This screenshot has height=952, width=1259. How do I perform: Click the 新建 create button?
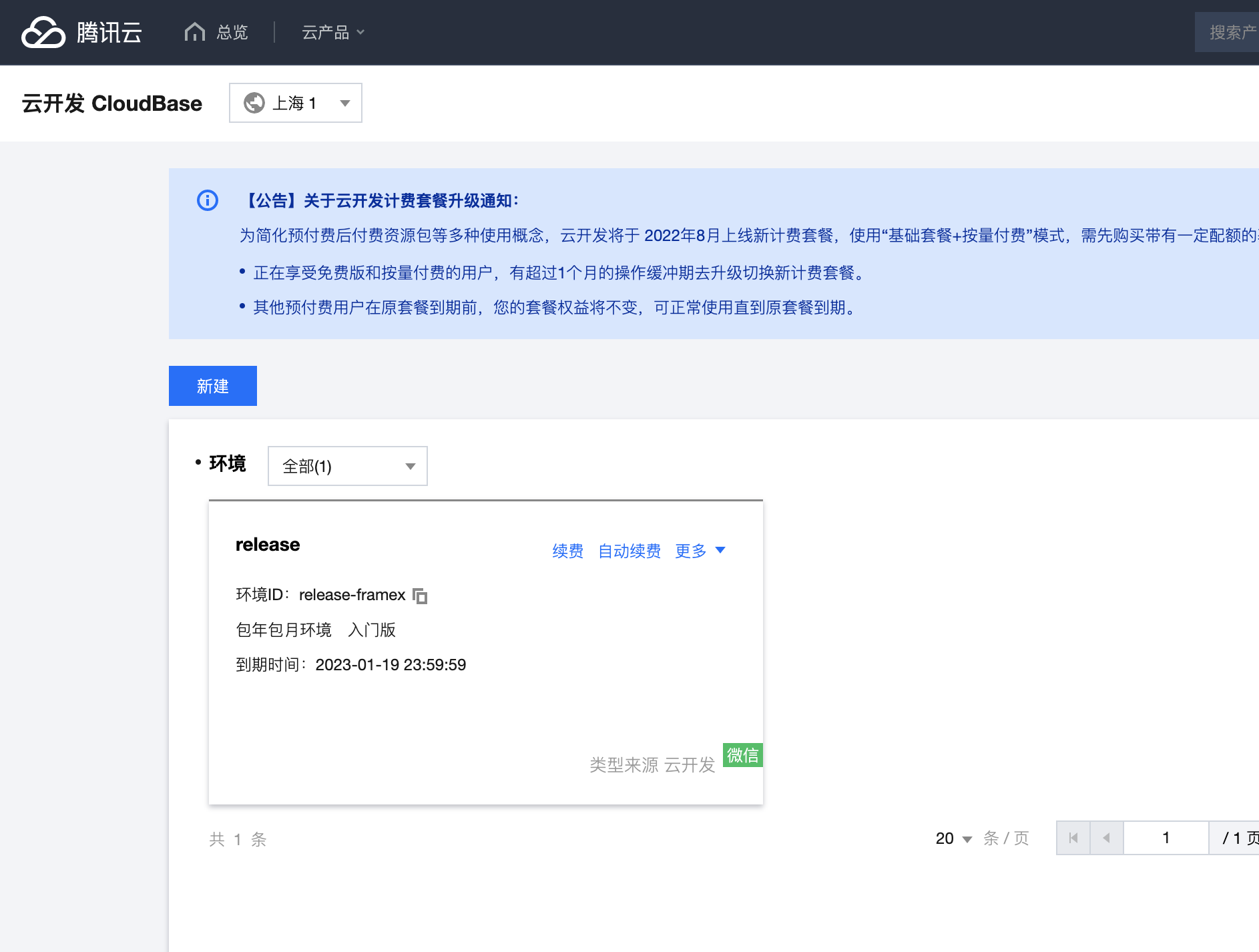(213, 386)
